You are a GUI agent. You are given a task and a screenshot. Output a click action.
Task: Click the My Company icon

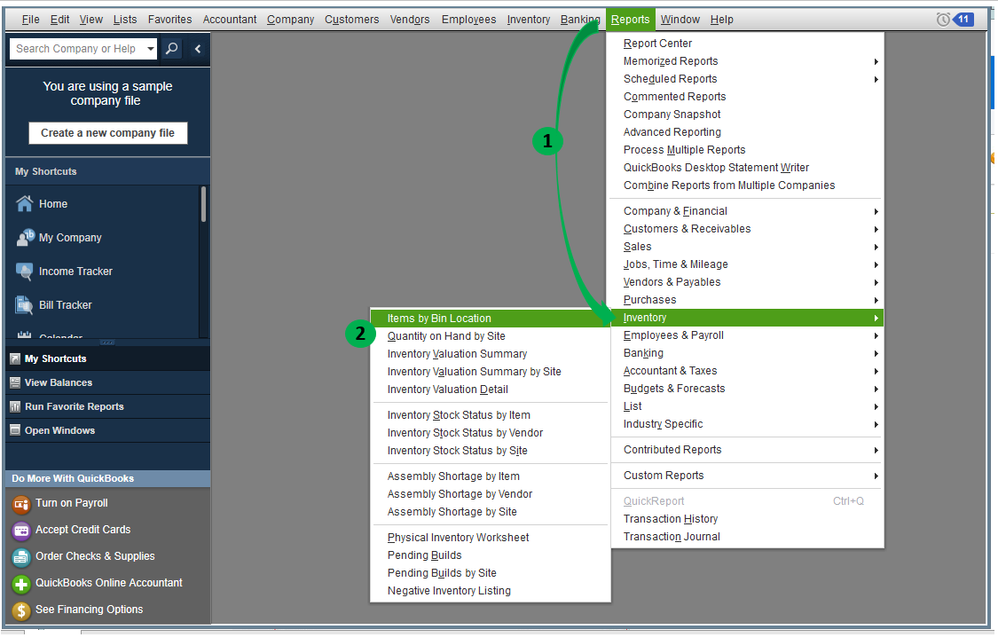tap(24, 237)
